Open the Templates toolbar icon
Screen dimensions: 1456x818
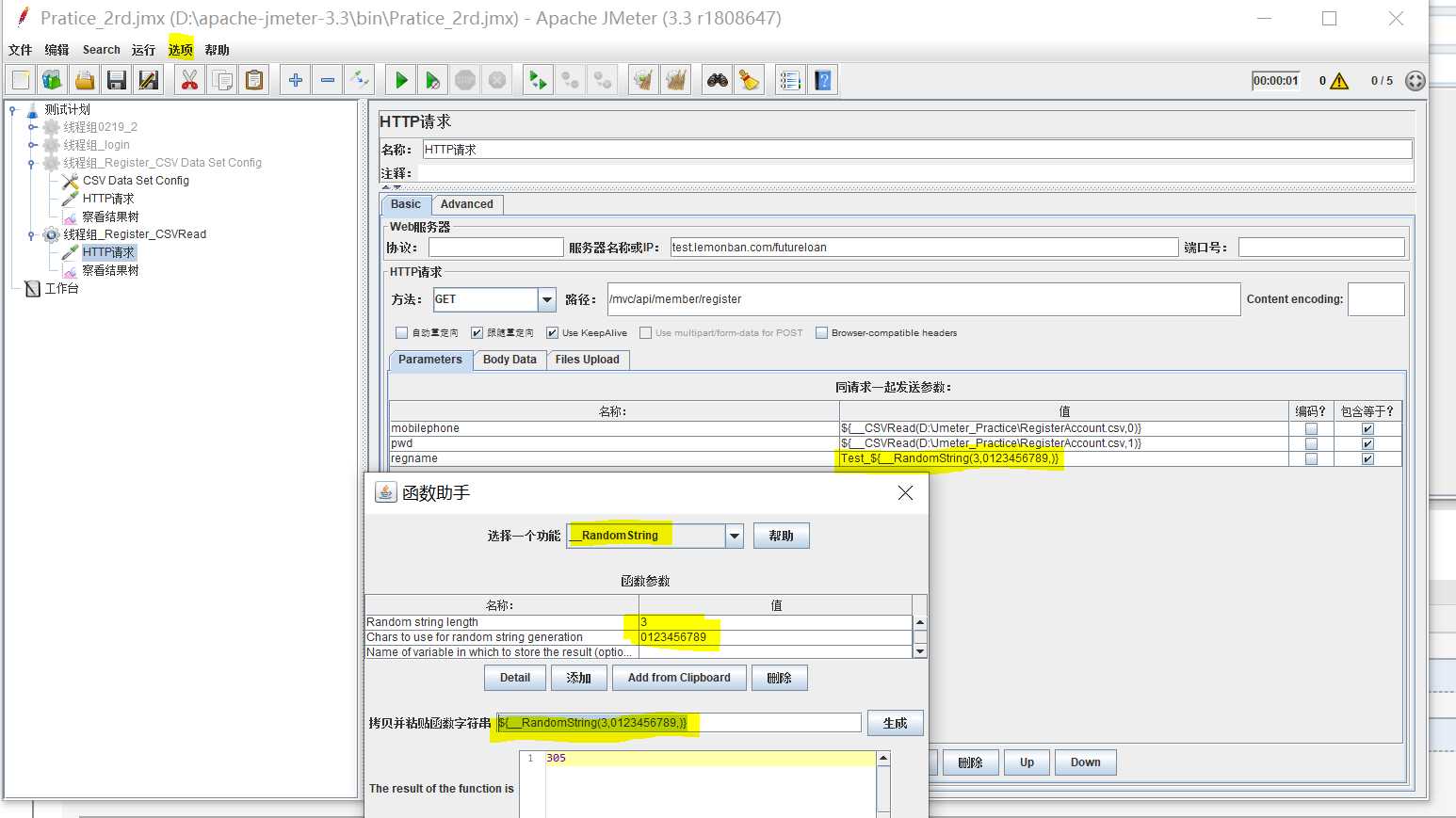pyautogui.click(x=53, y=80)
